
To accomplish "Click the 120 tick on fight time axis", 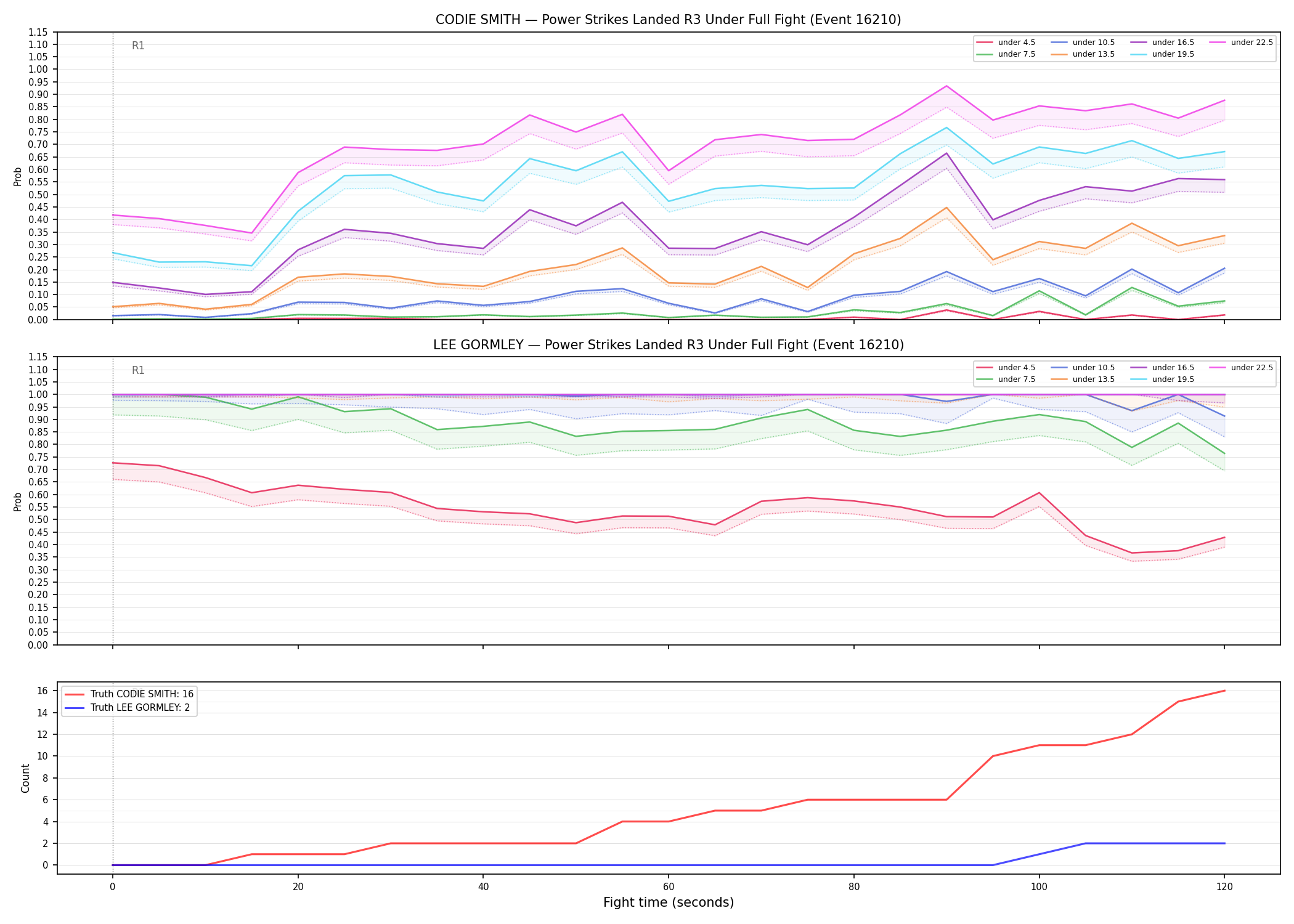I will 1224,887.
